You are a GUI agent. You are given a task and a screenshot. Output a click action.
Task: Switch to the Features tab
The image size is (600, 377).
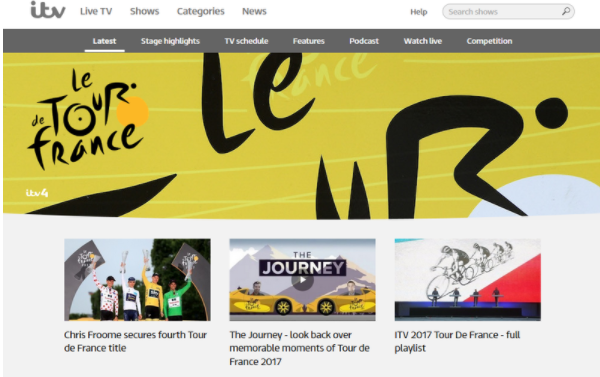(x=309, y=41)
